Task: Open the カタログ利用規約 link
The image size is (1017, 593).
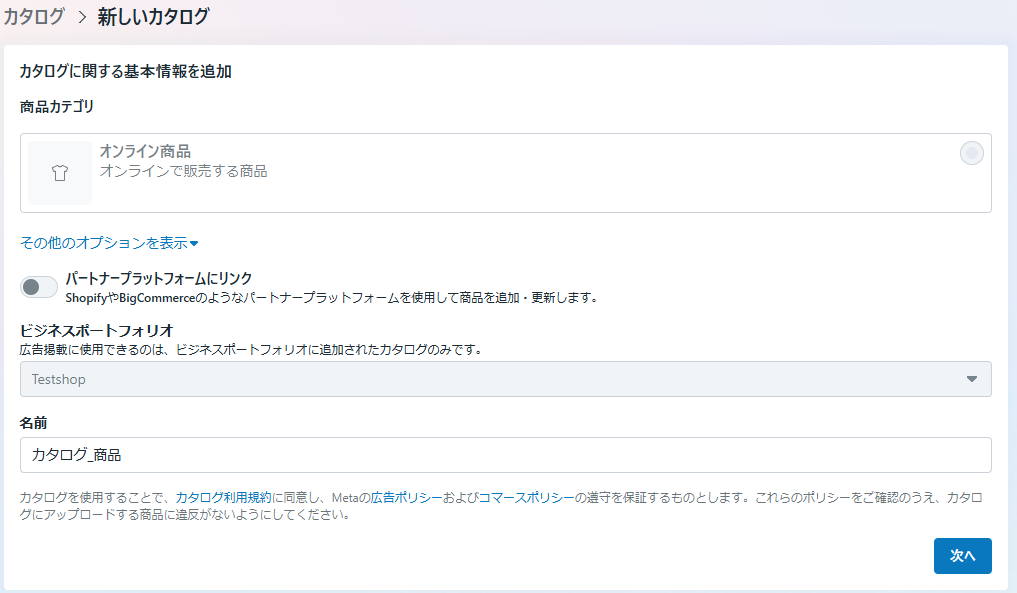Action: pyautogui.click(x=223, y=498)
